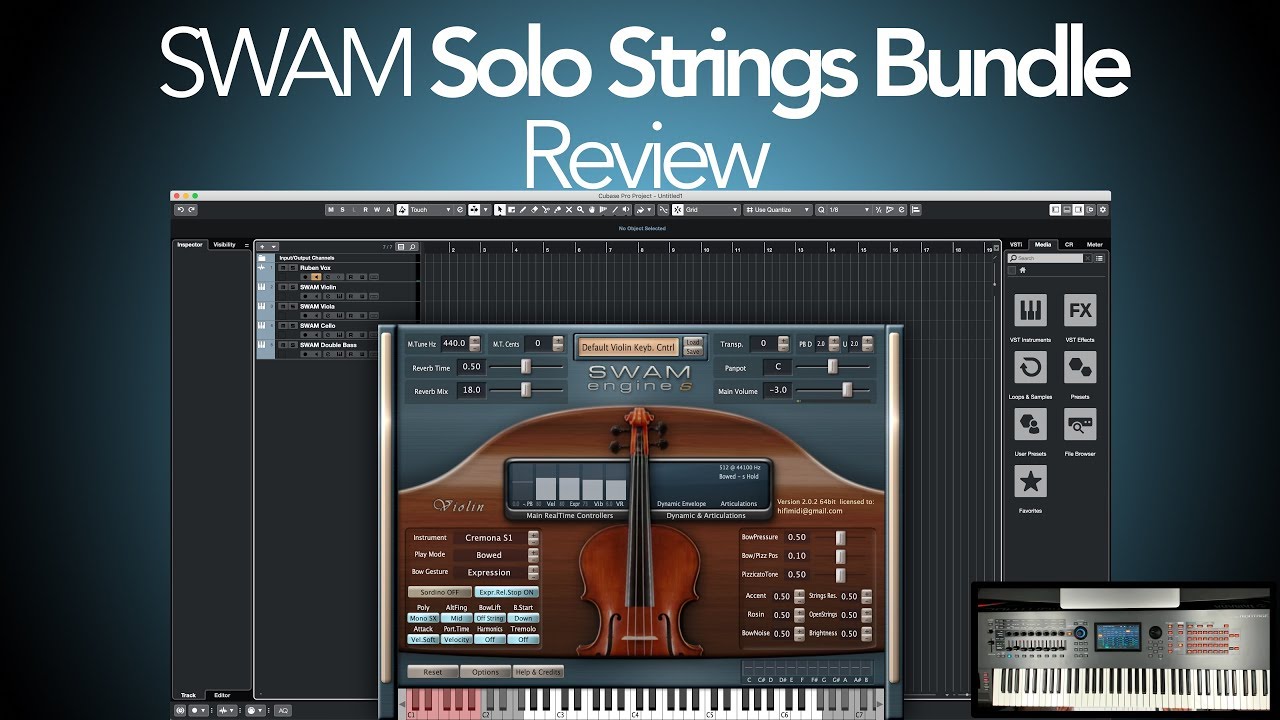Click the Main Volume slider handle
This screenshot has width=1280, height=720.
(x=848, y=390)
